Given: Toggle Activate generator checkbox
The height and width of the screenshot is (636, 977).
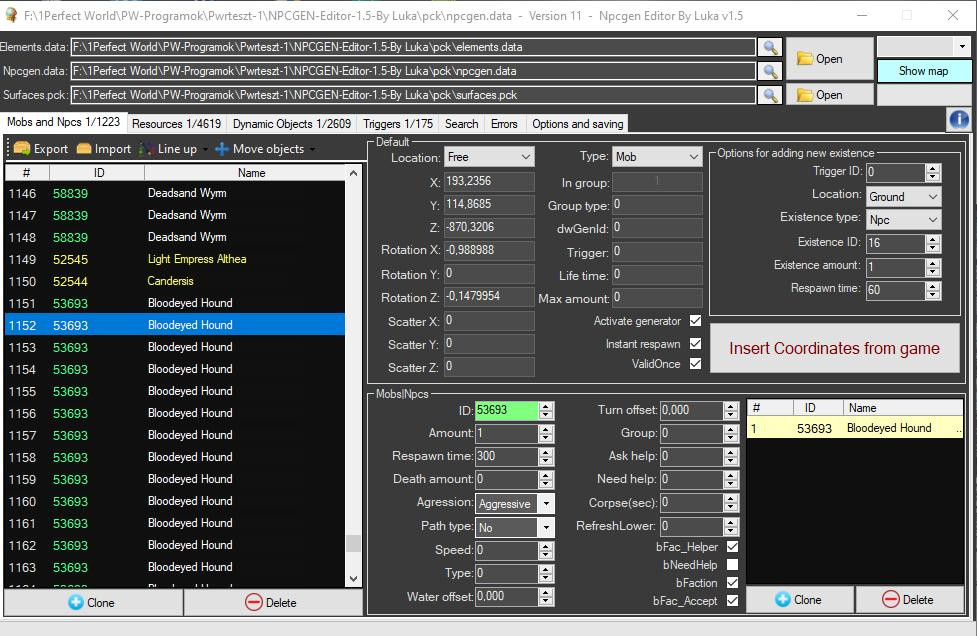Looking at the screenshot, I should [x=695, y=321].
